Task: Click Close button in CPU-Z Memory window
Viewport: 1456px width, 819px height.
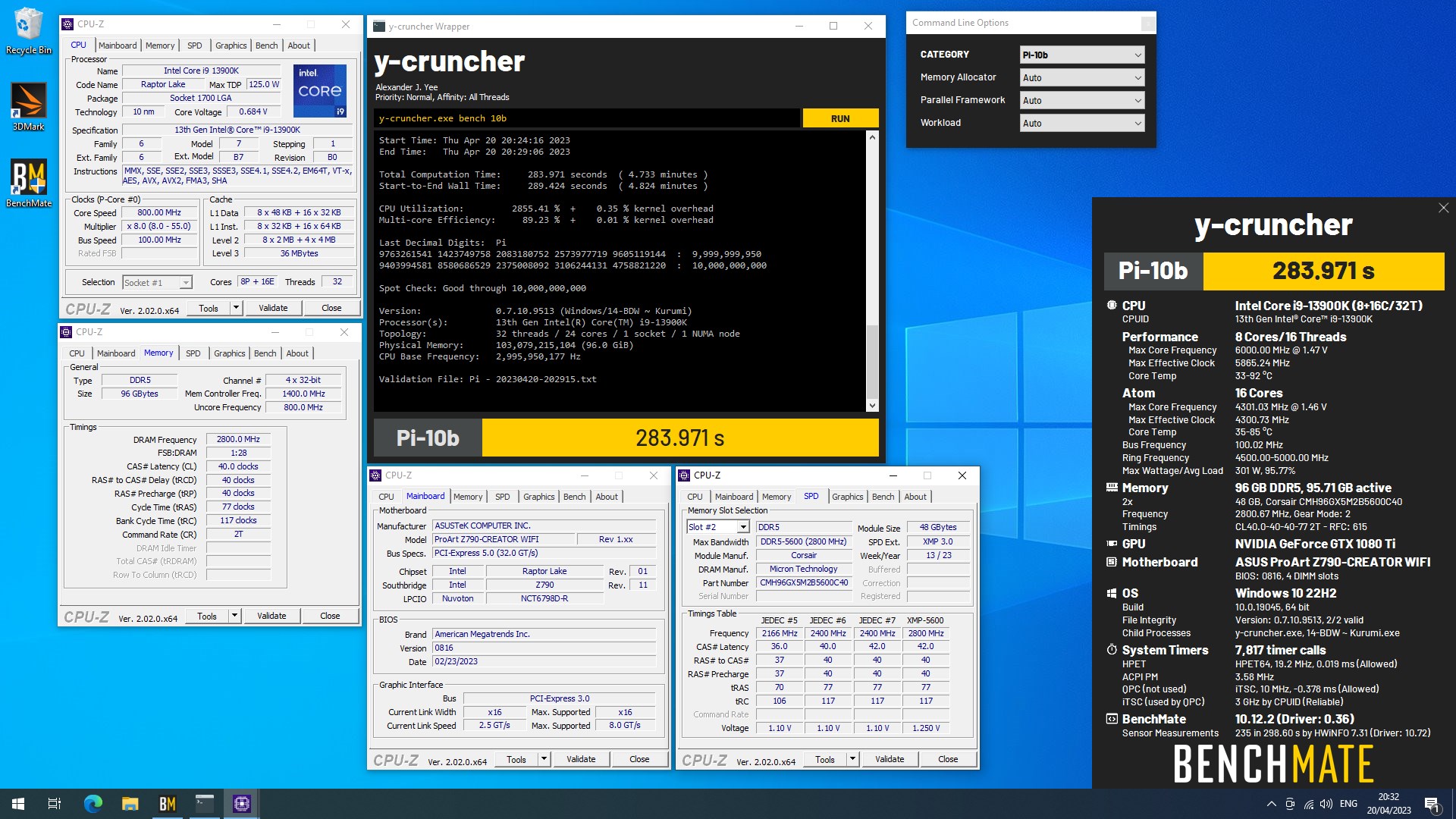Action: (x=330, y=616)
